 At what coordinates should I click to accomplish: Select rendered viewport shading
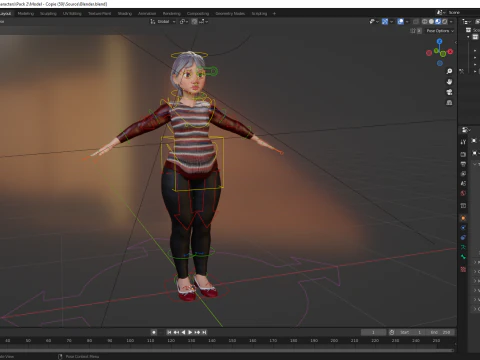[x=444, y=21]
